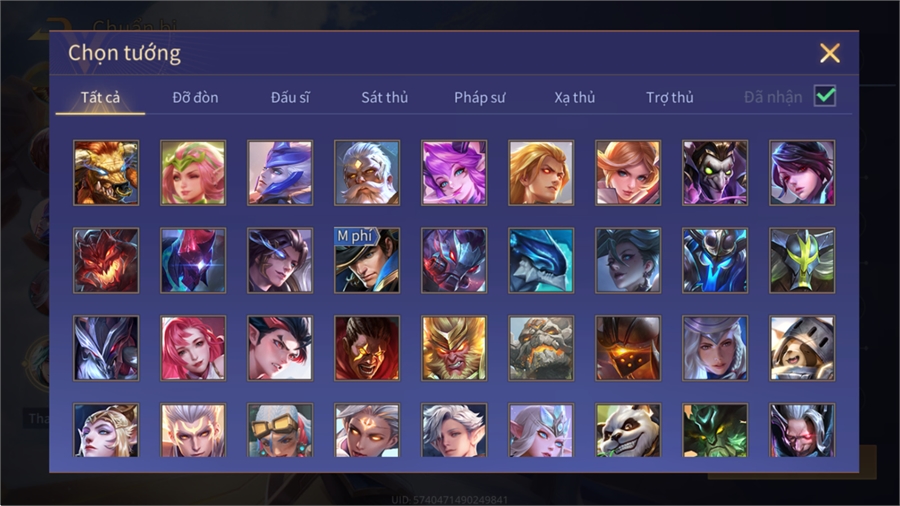Pick the bear in knight helmet hero

click(x=802, y=348)
